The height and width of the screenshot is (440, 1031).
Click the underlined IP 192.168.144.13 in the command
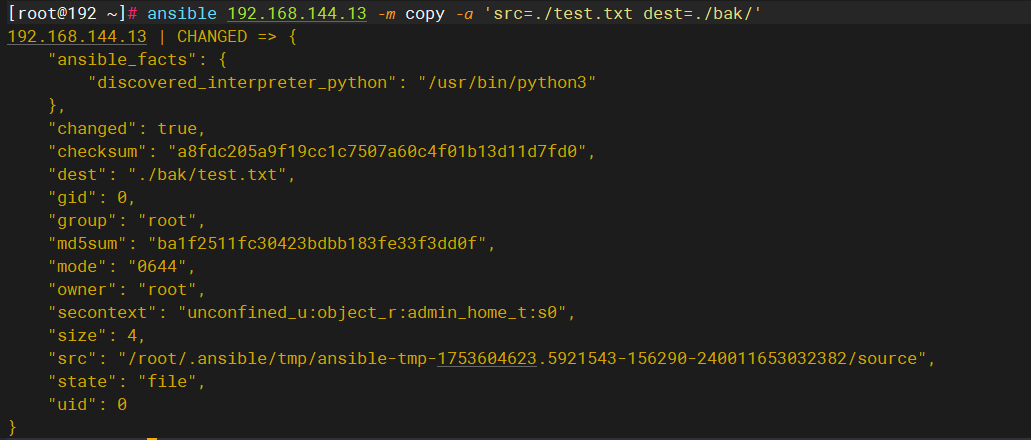coord(297,13)
